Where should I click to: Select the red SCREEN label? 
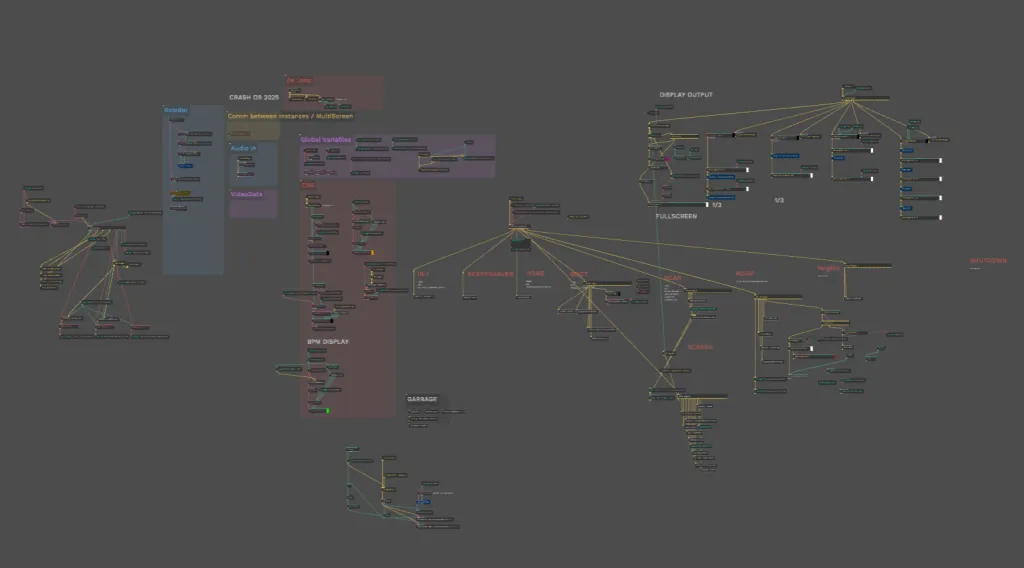700,347
